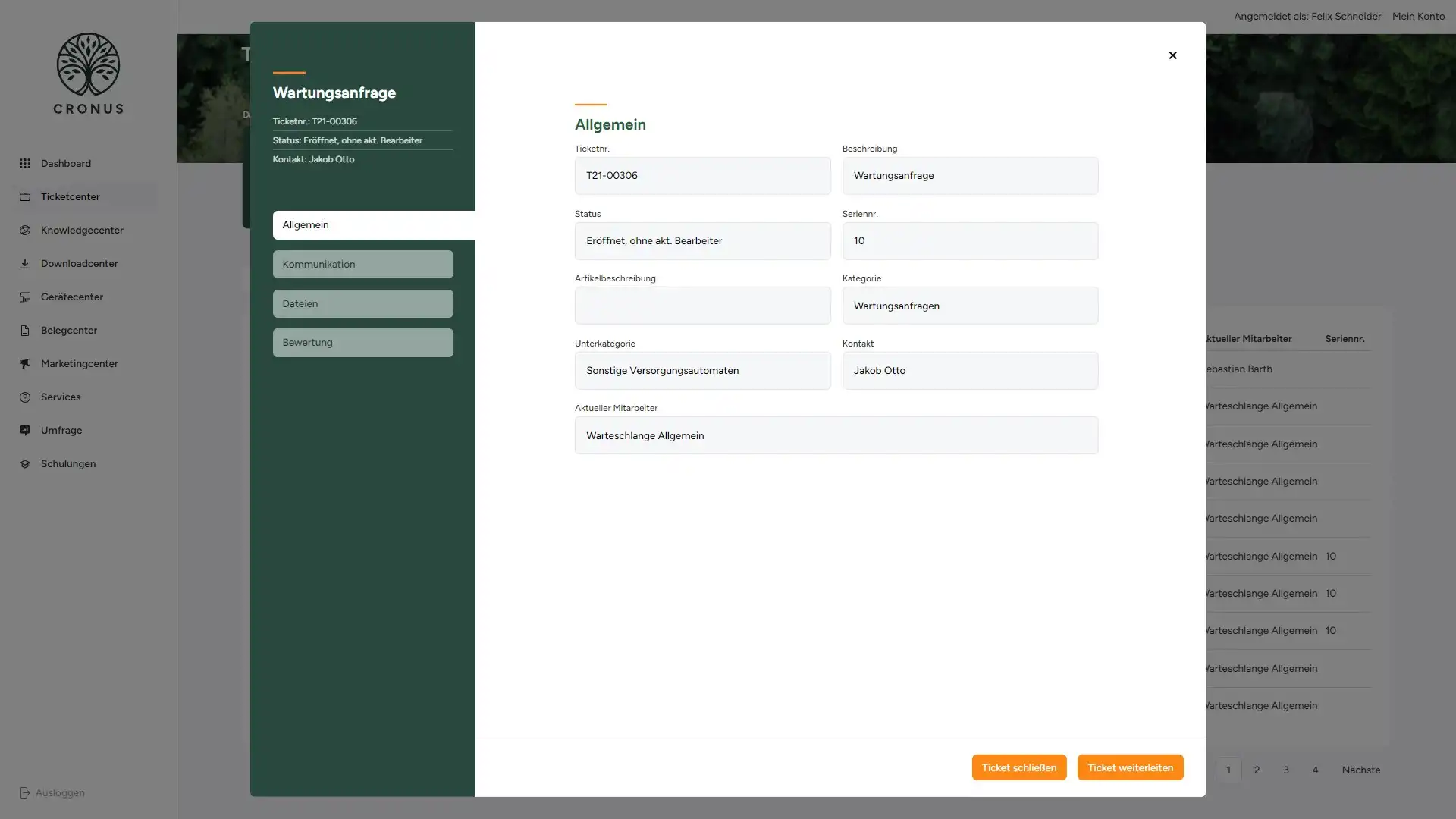This screenshot has height=819, width=1456.
Task: Click the Umfrage survey icon
Action: (25, 431)
